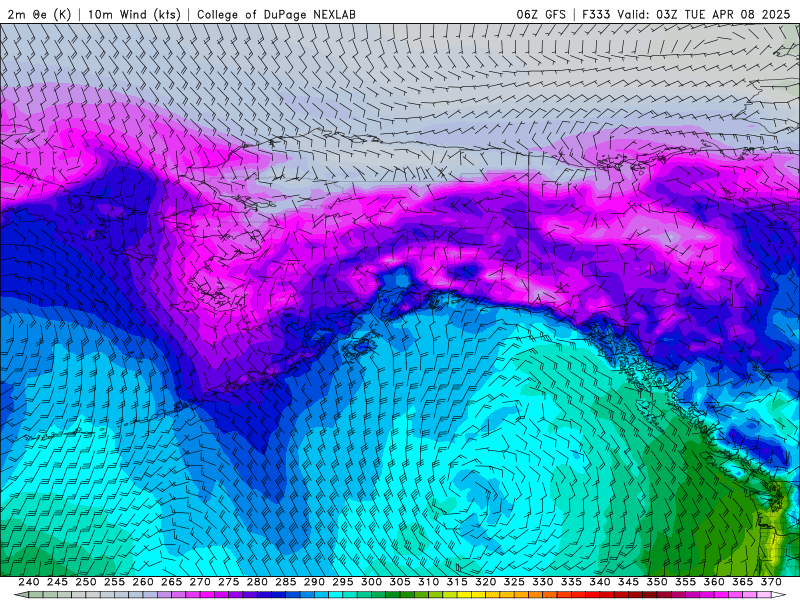Image resolution: width=800 pixels, height=600 pixels.
Task: Click the 'College of DuPage NEXLAB' title text
Action: 276,14
